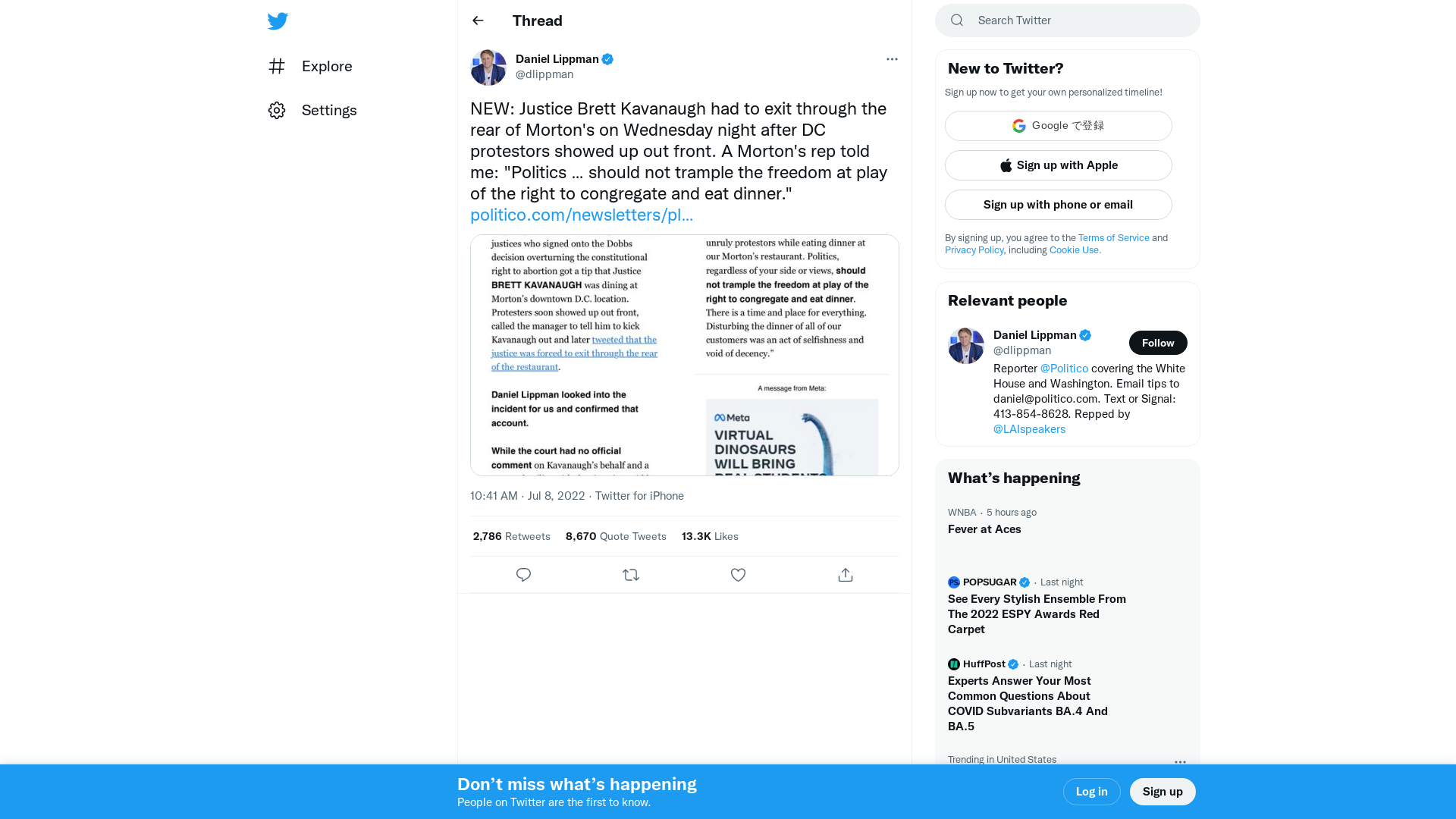The height and width of the screenshot is (819, 1456).
Task: Share the tweet using the share icon
Action: coord(846,575)
